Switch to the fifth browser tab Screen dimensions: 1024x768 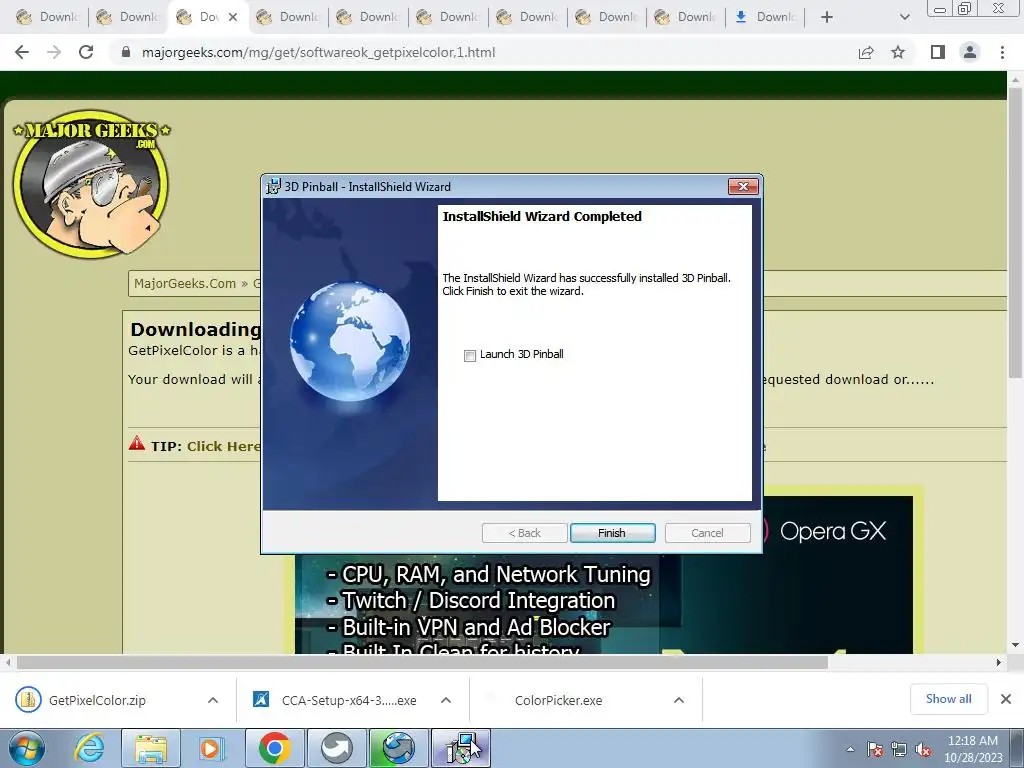tap(367, 17)
